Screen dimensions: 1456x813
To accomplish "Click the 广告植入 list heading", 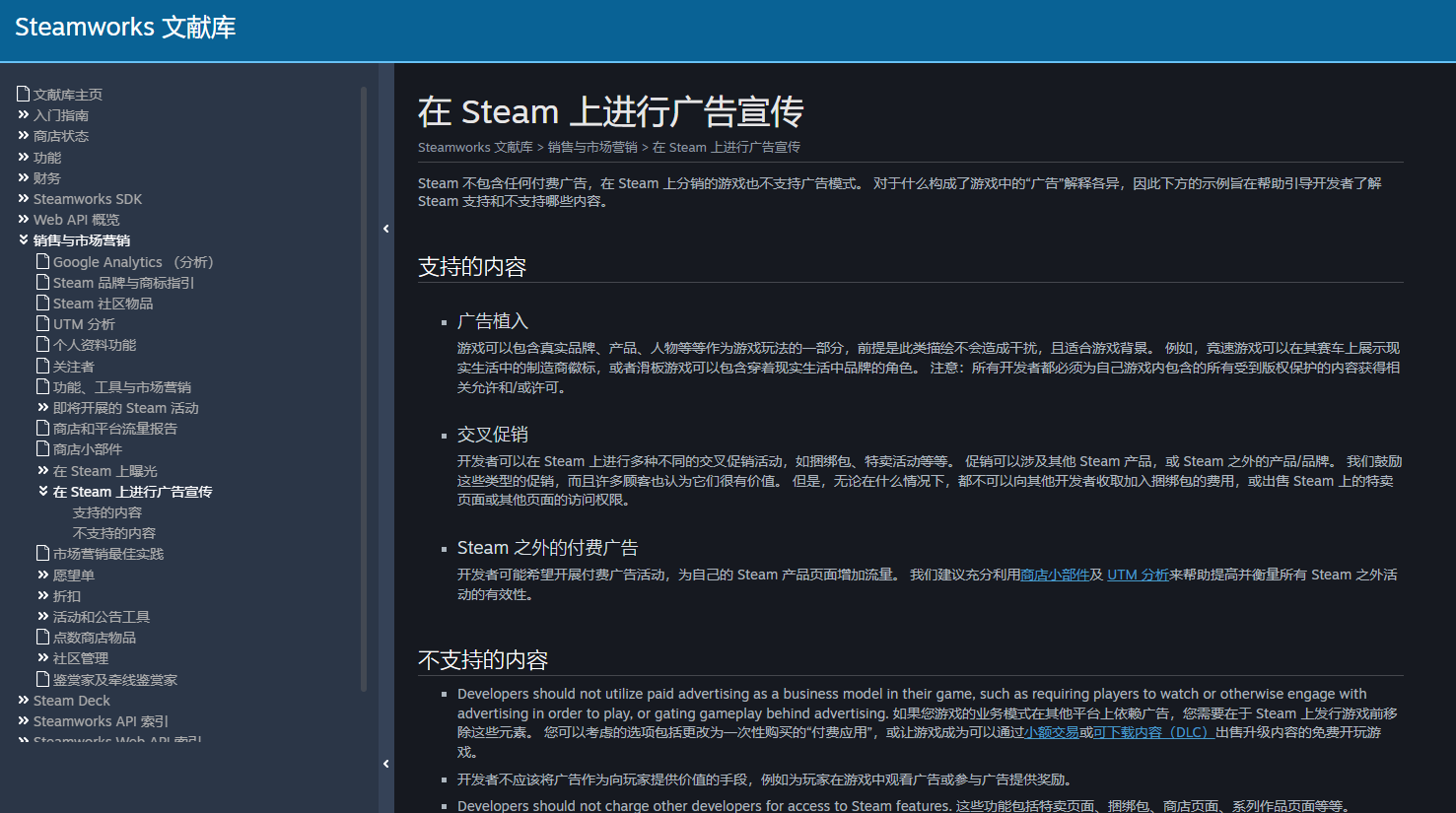I will click(493, 321).
